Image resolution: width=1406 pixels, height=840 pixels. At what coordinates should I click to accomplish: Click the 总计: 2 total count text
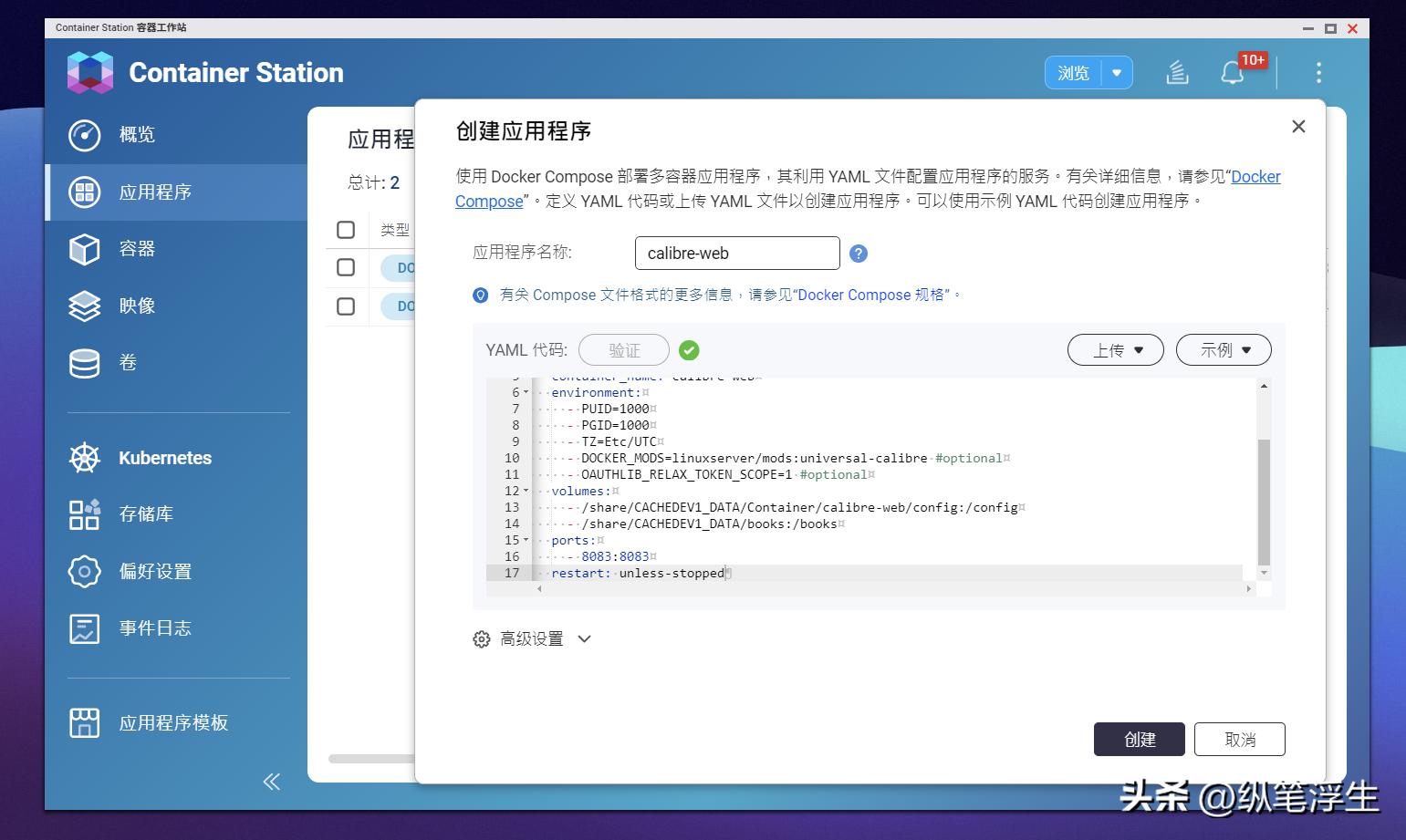coord(373,182)
